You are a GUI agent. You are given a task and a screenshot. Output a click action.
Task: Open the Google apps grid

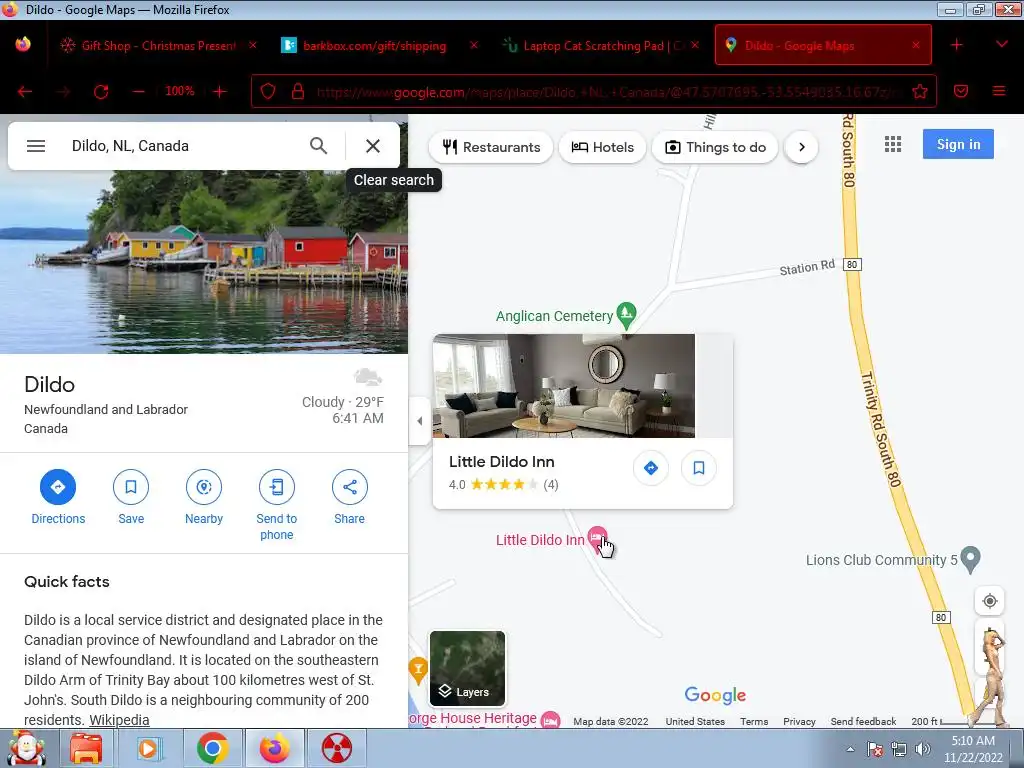tap(893, 144)
